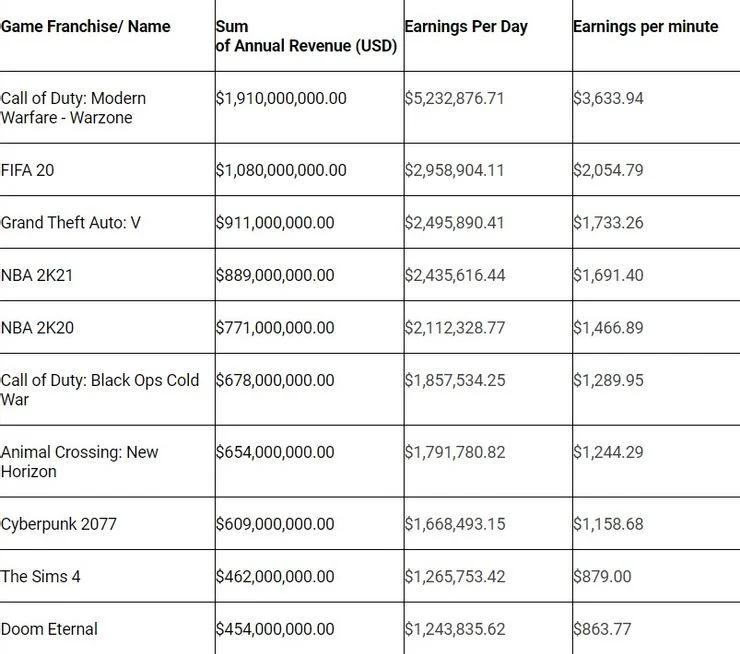740x654 pixels.
Task: Select Doom Eternal's $1,243,835.62 daily earnings
Action: 454,629
